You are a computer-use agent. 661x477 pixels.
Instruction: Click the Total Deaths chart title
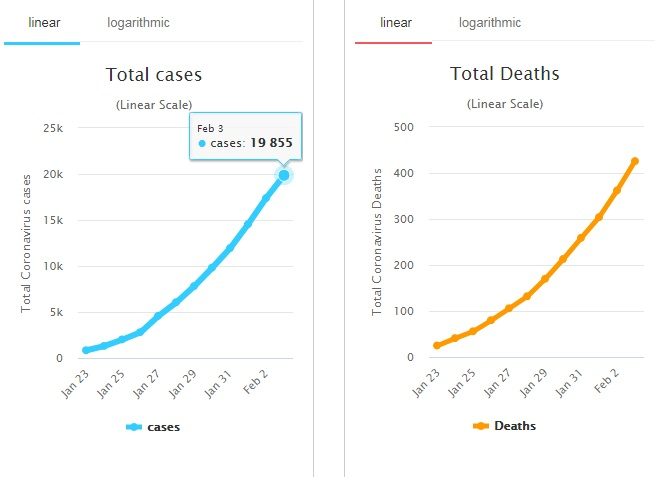pyautogui.click(x=504, y=74)
